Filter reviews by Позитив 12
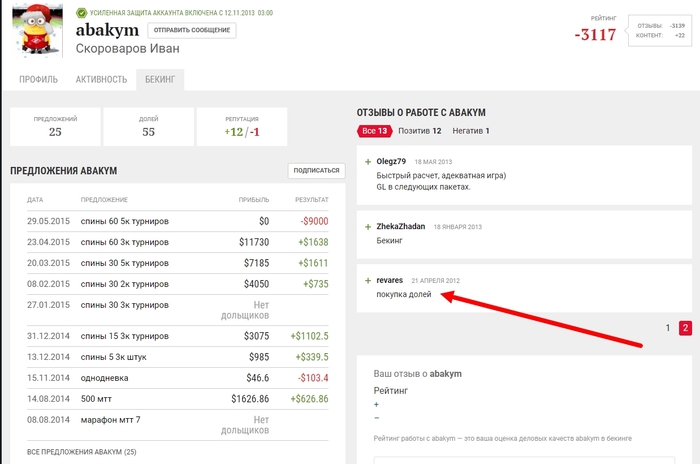 click(x=420, y=131)
